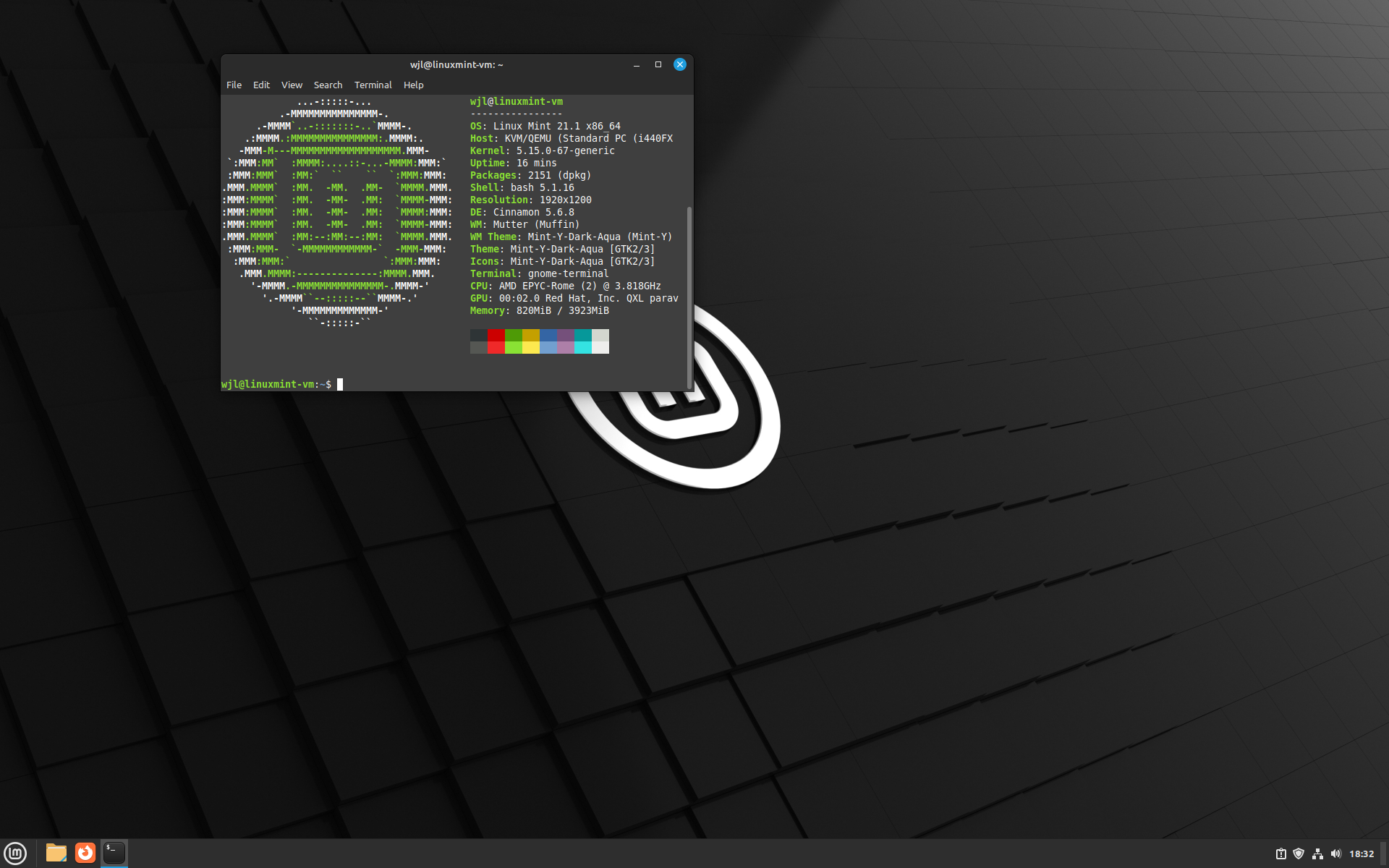Image resolution: width=1389 pixels, height=868 pixels.
Task: Open the calendar from the 18:32 clock
Action: (1362, 854)
